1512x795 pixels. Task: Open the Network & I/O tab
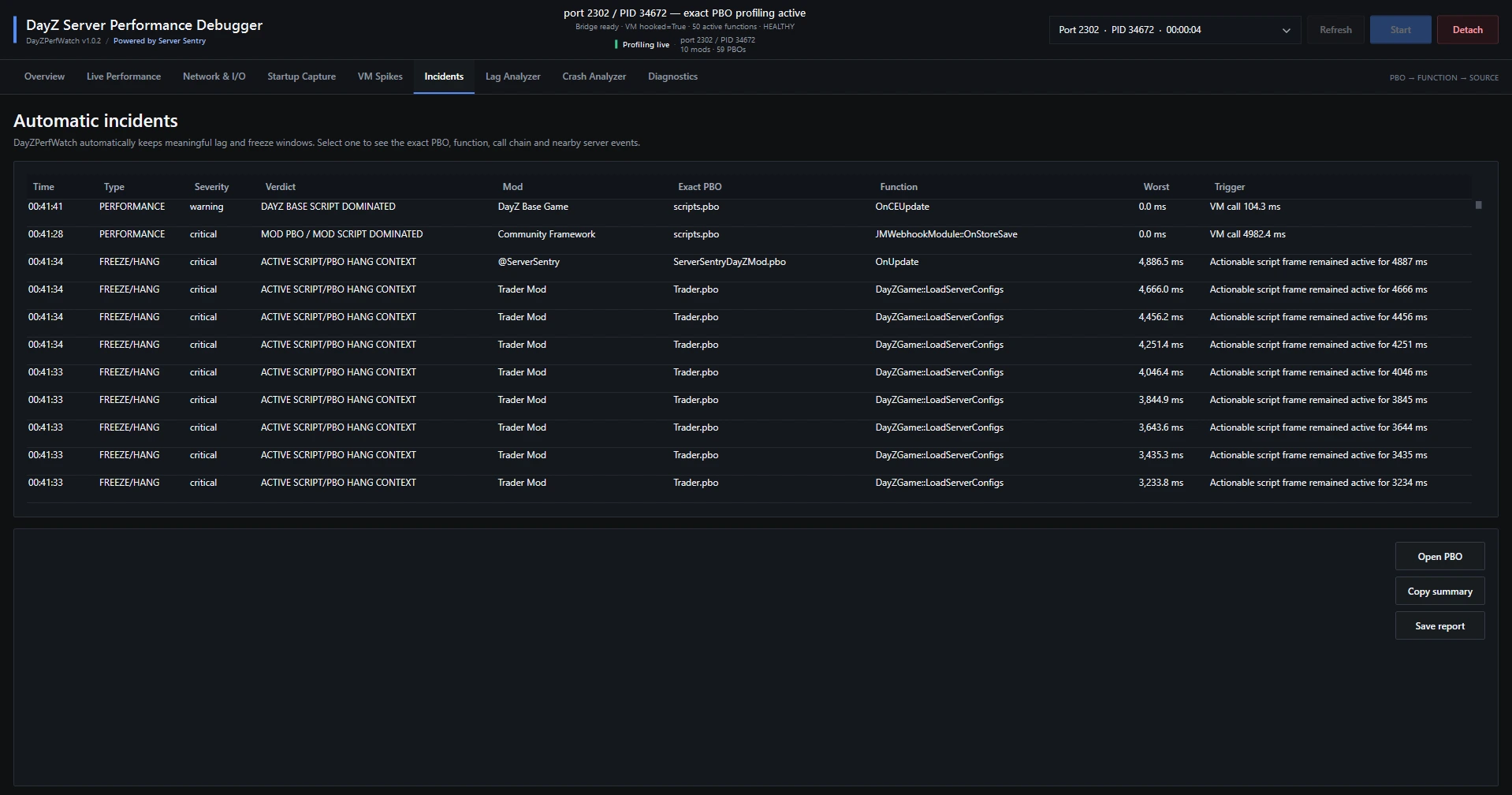pyautogui.click(x=214, y=77)
